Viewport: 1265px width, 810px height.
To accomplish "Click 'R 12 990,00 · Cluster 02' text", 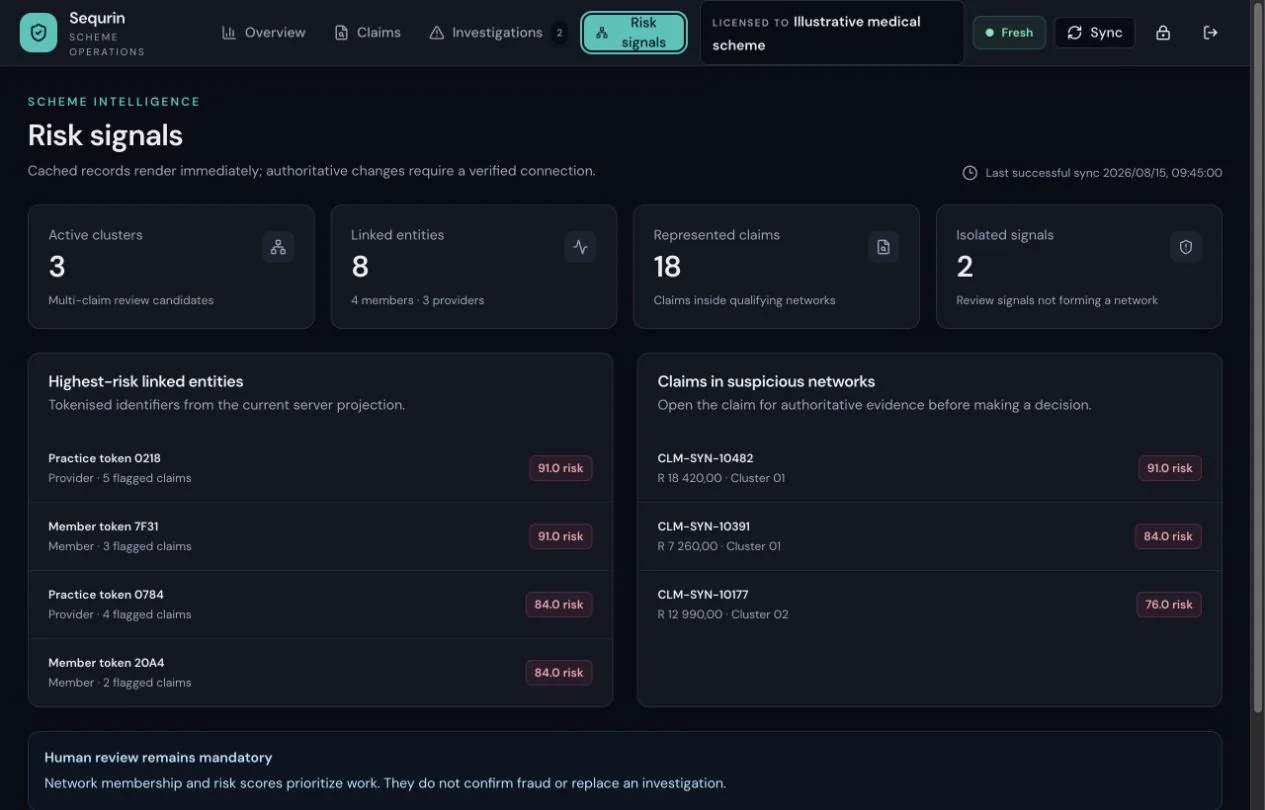I will click(723, 614).
